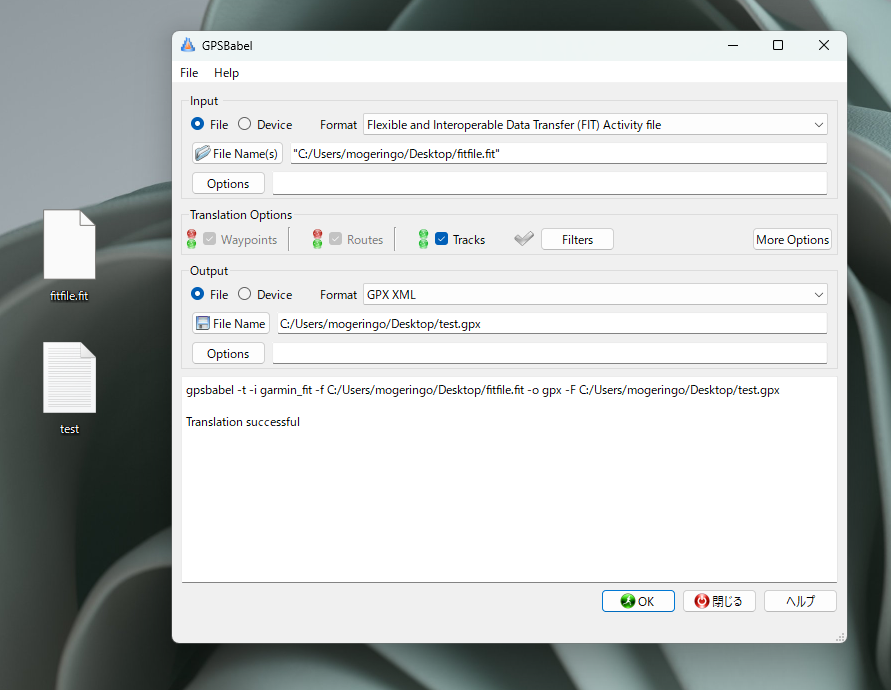Toggle the Routes checkbox
The width and height of the screenshot is (891, 690).
[x=336, y=239]
